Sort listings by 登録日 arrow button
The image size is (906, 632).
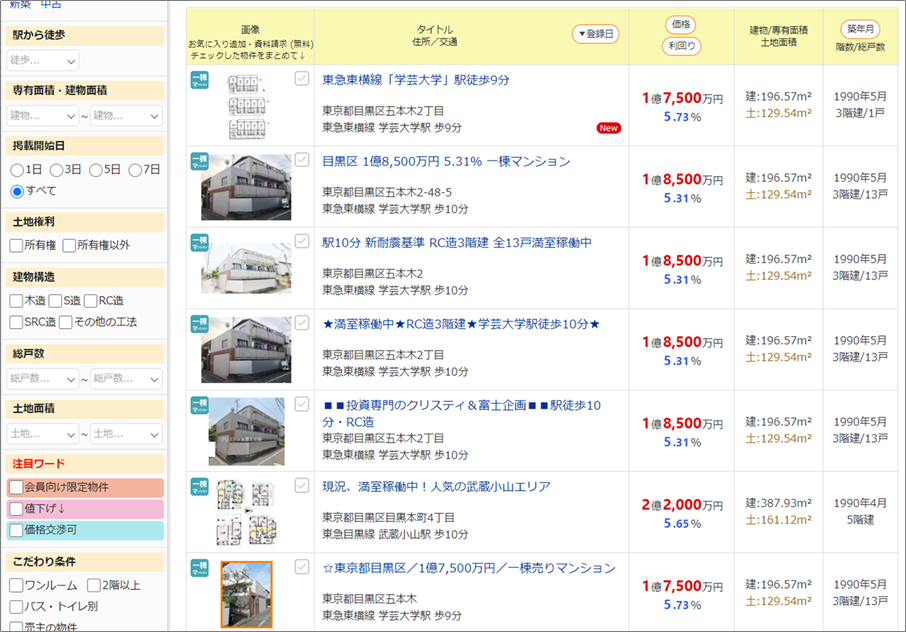[595, 34]
